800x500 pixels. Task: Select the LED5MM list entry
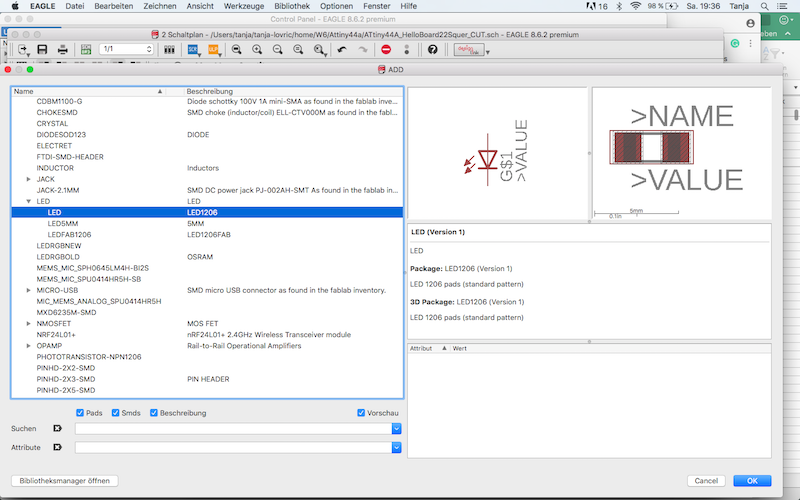63,223
